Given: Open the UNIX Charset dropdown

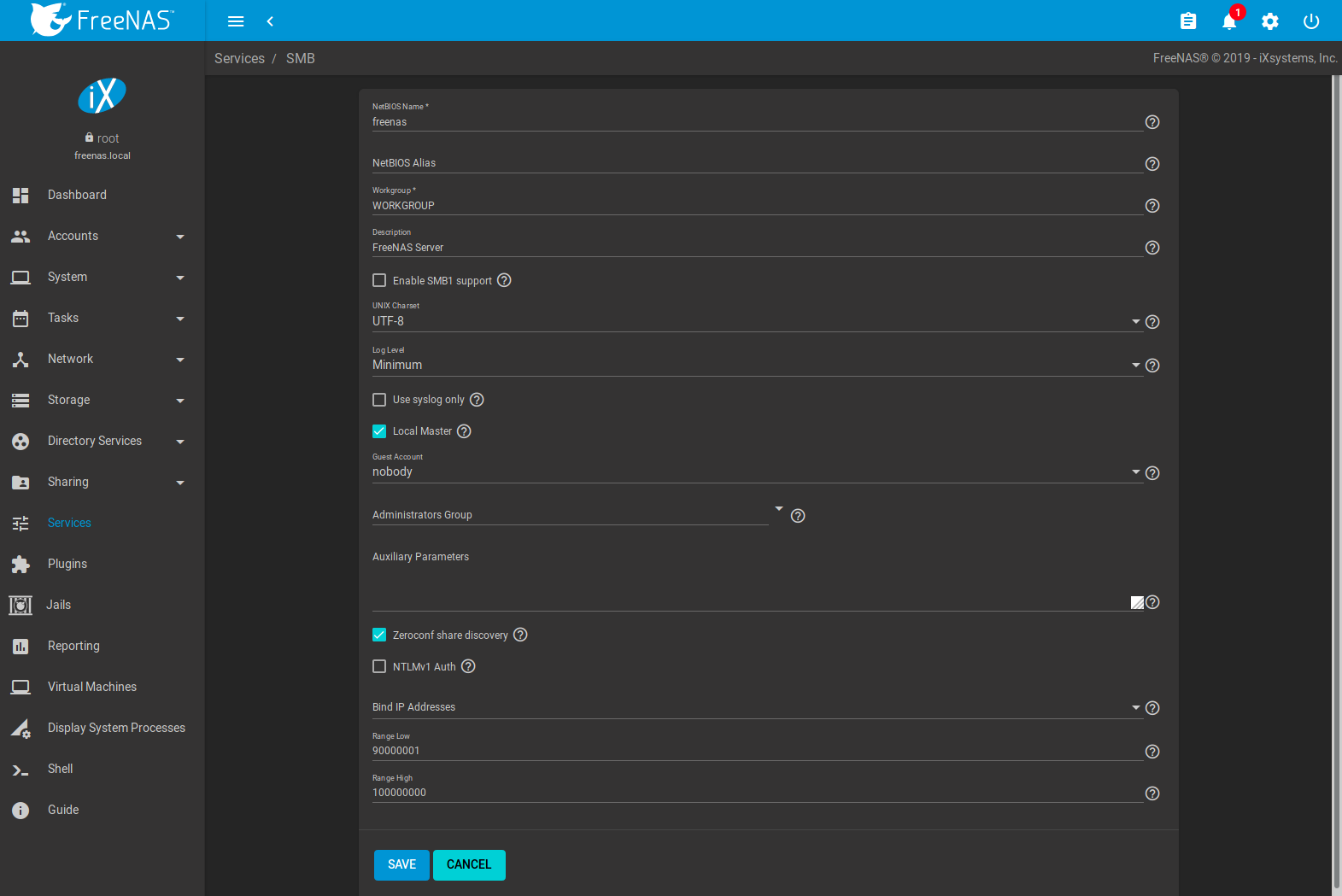Looking at the screenshot, I should (757, 321).
